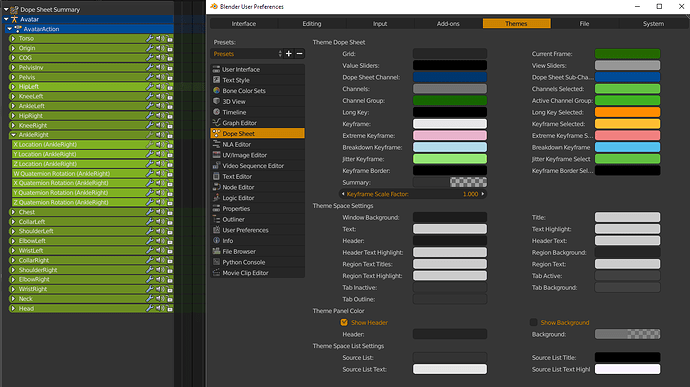690x387 pixels.
Task: Click the NLA Editor icon
Action: [217, 144]
